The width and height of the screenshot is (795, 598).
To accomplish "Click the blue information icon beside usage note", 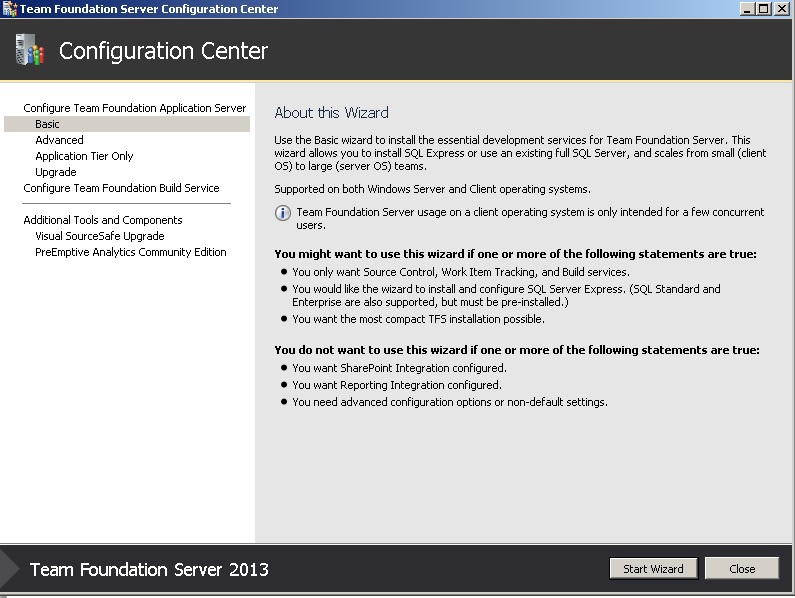I will pos(282,213).
